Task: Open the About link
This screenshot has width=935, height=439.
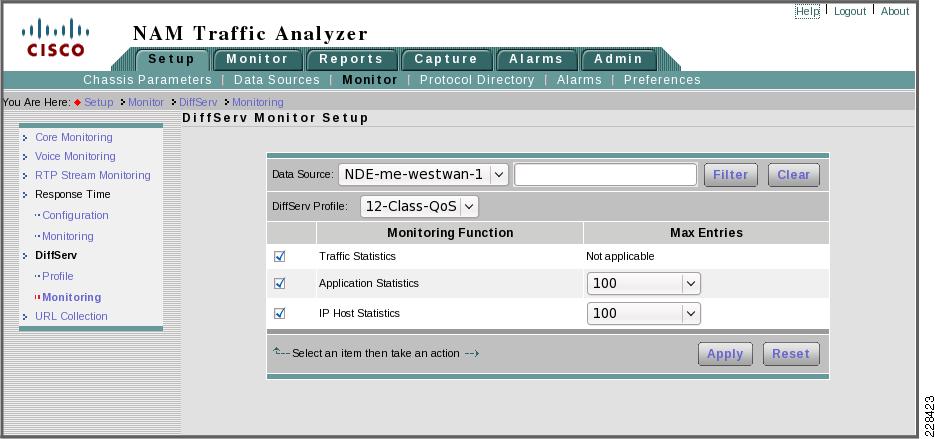Action: [895, 11]
